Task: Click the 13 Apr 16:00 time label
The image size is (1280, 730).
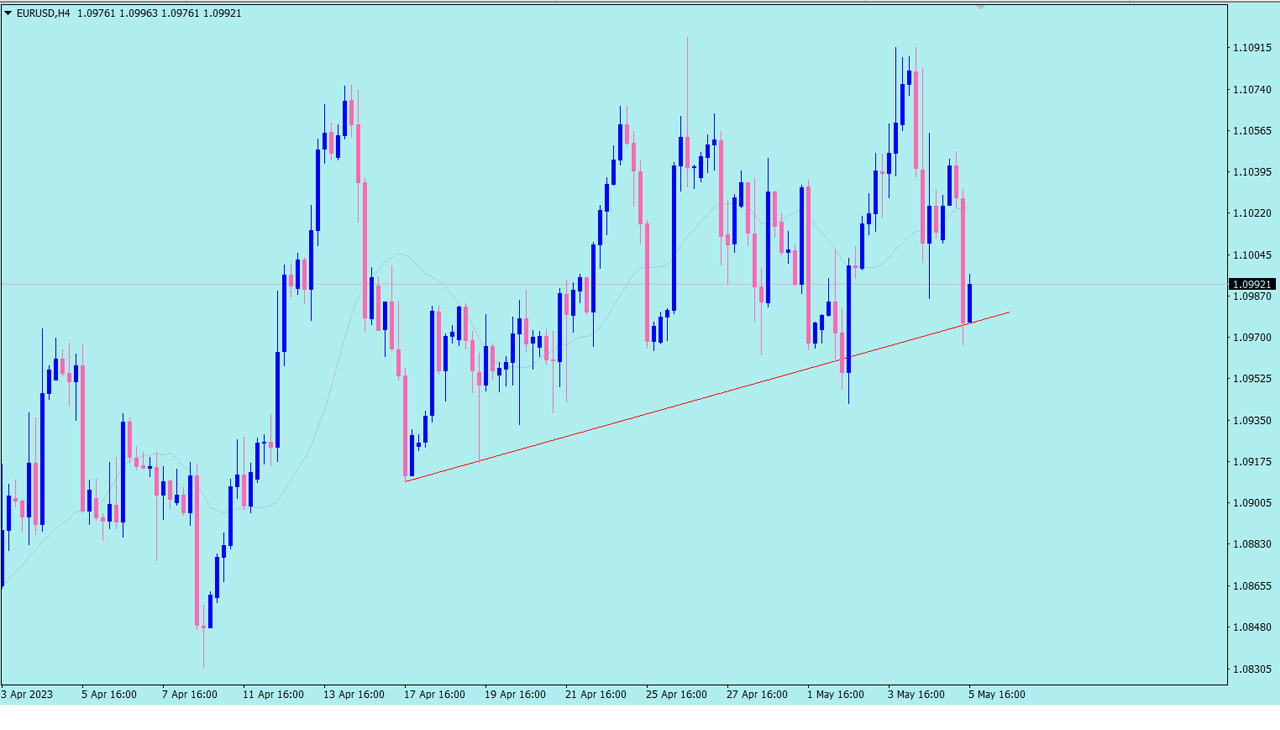Action: tap(354, 694)
